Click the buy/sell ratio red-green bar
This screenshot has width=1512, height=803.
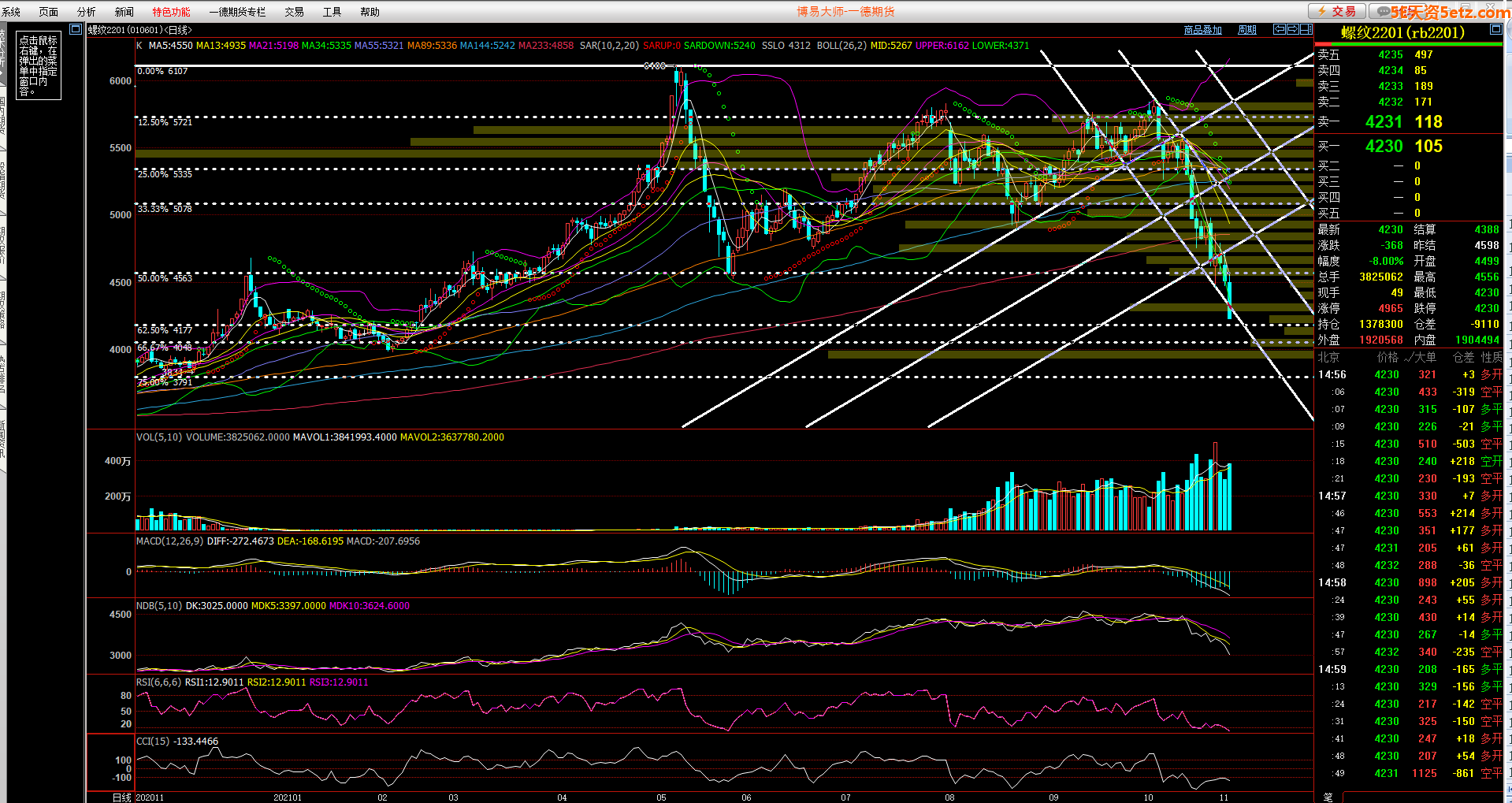click(x=1408, y=44)
